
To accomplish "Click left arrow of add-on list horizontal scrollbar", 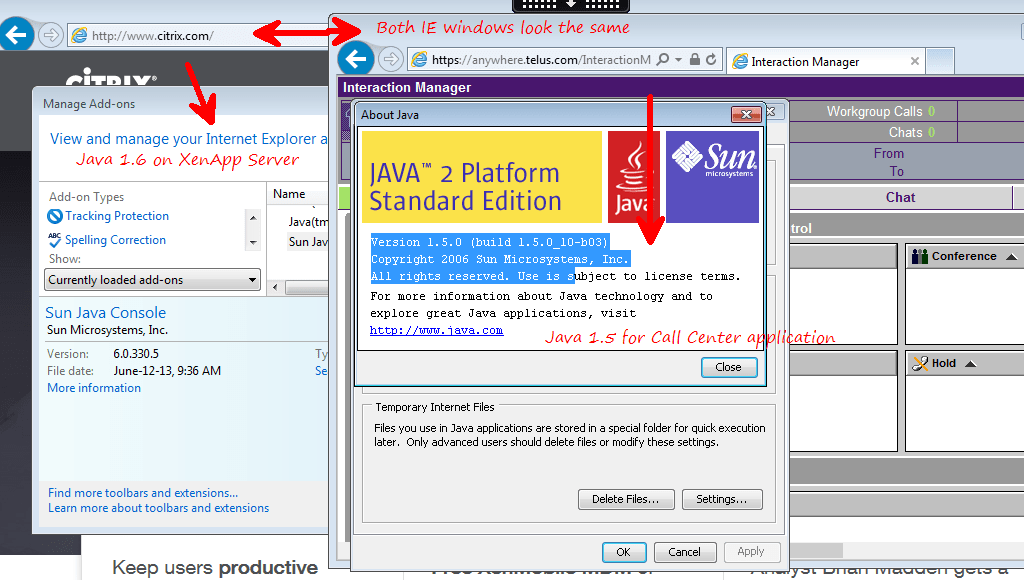I will point(275,287).
